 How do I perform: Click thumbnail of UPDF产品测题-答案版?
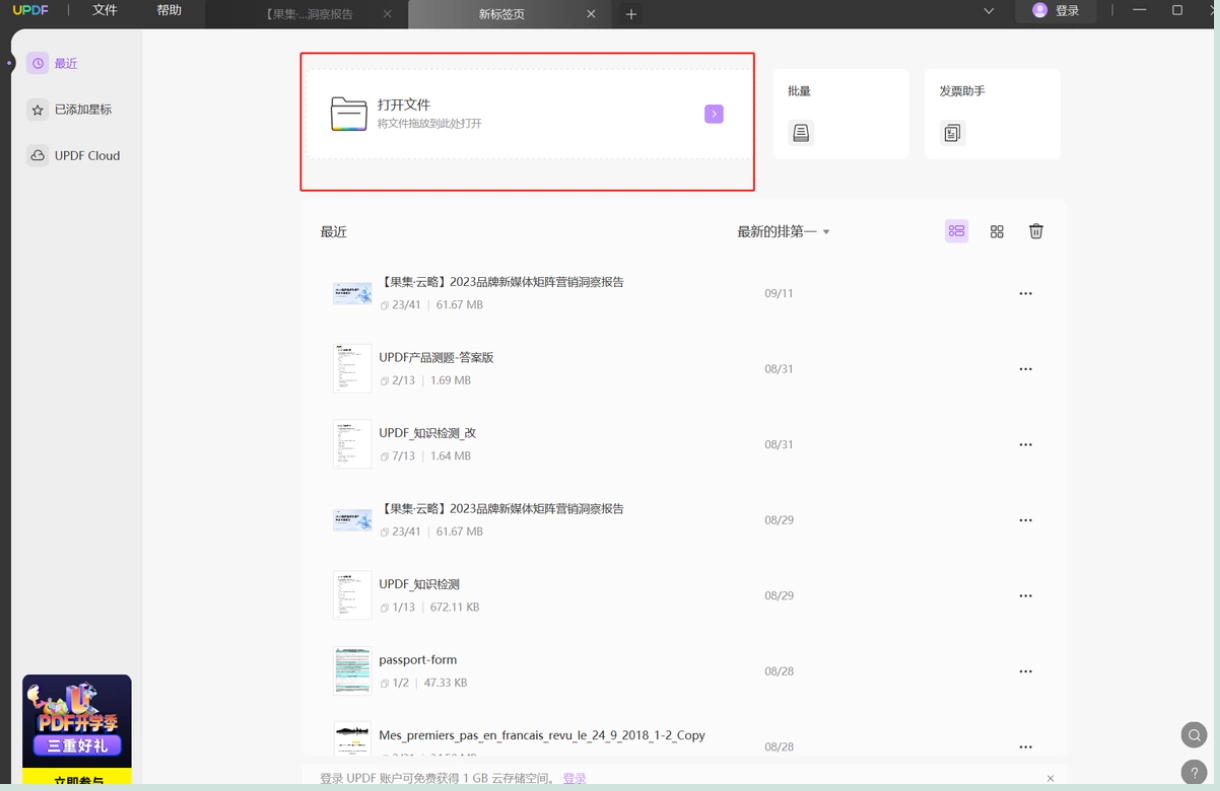352,368
